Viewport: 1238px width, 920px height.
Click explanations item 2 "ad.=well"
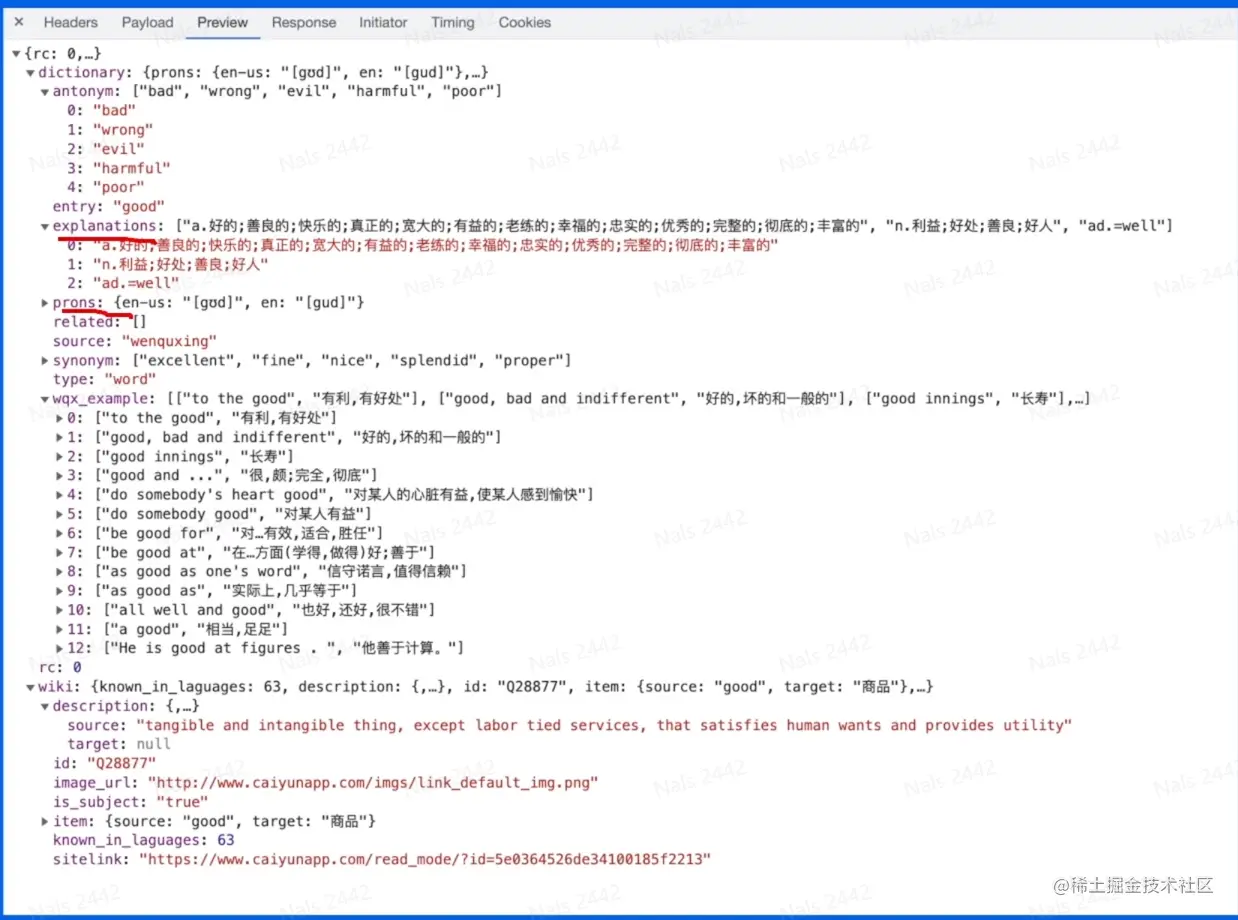136,283
